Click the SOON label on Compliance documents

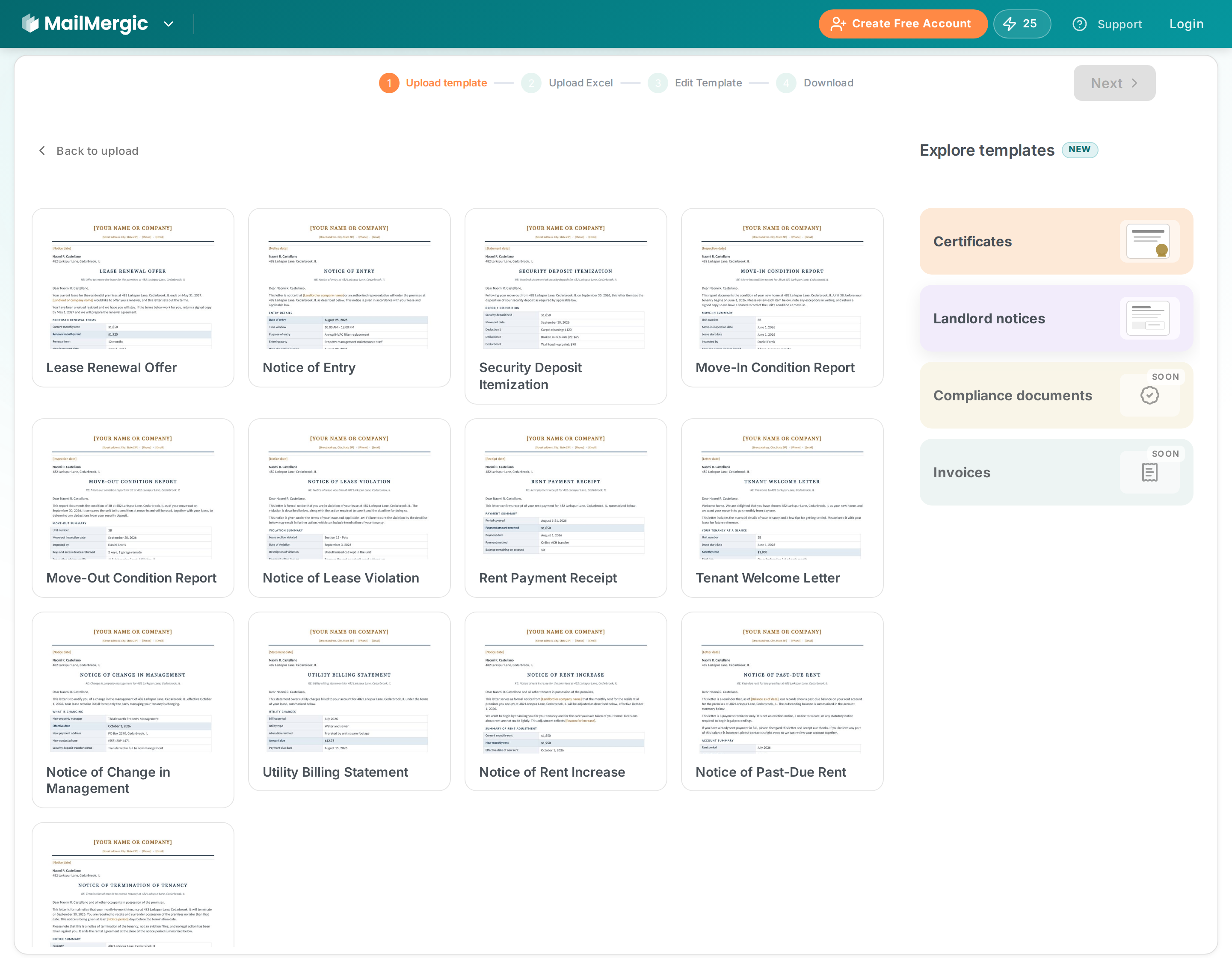coord(1165,377)
